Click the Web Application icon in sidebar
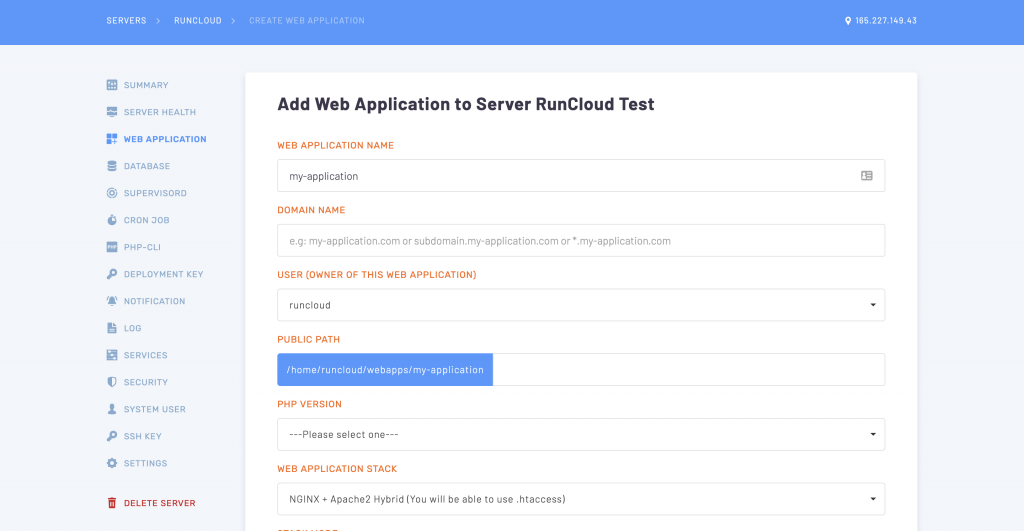Viewport: 1024px width, 531px height. click(112, 139)
